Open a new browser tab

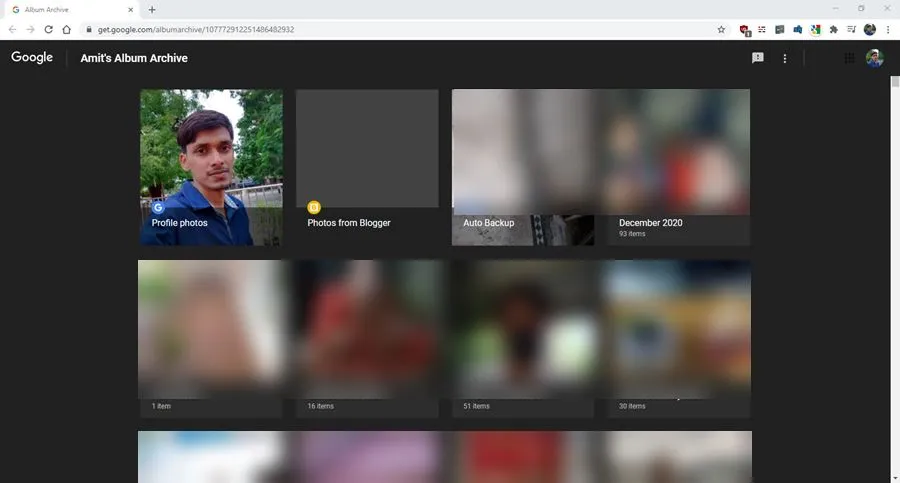click(152, 10)
